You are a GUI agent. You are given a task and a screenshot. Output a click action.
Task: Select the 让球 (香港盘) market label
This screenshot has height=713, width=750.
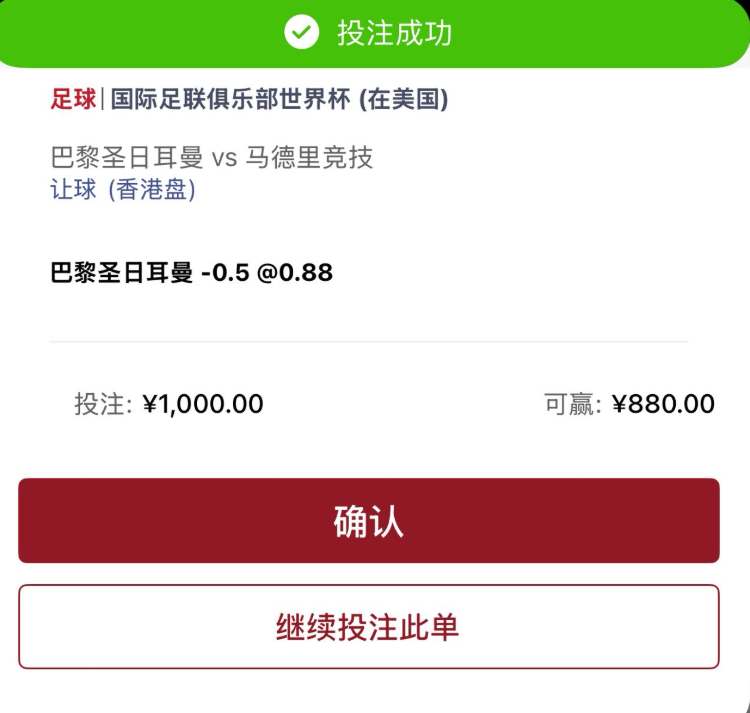pyautogui.click(x=123, y=189)
